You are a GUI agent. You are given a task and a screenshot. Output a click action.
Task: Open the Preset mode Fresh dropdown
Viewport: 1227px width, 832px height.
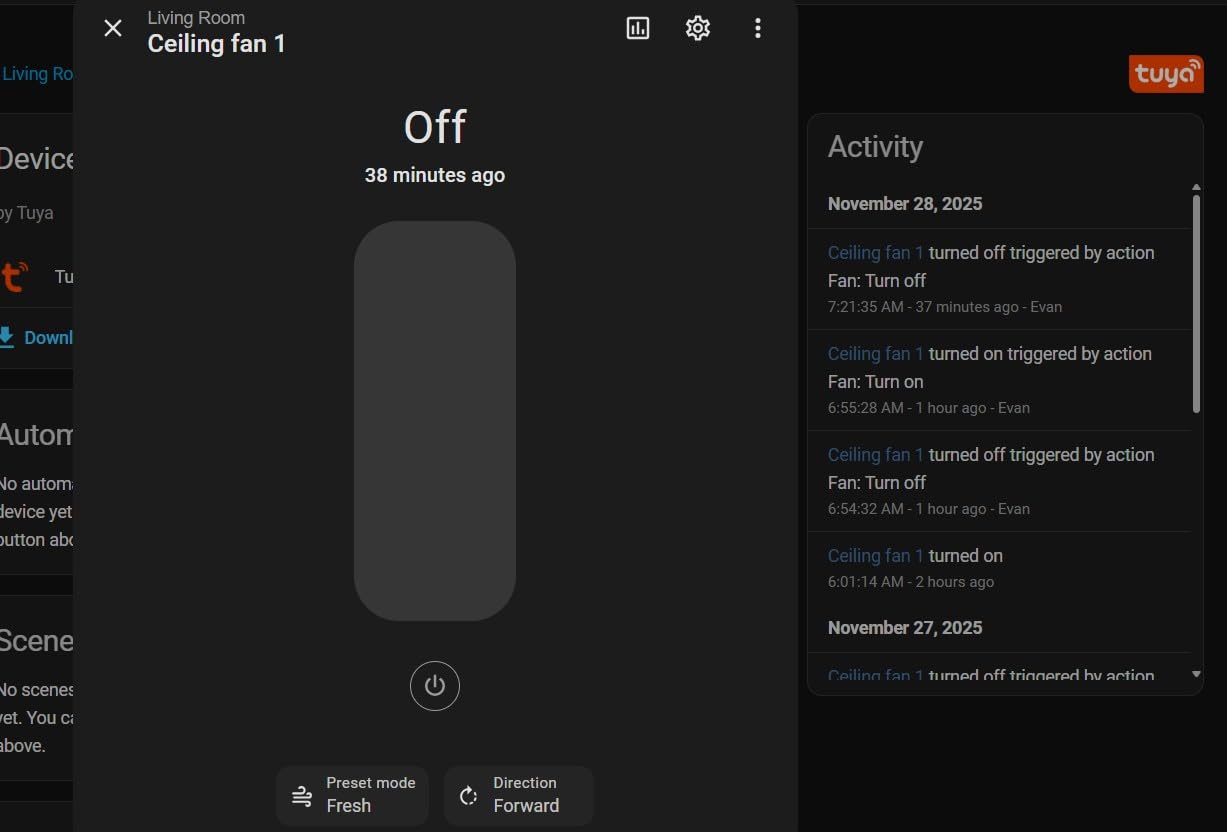point(352,796)
